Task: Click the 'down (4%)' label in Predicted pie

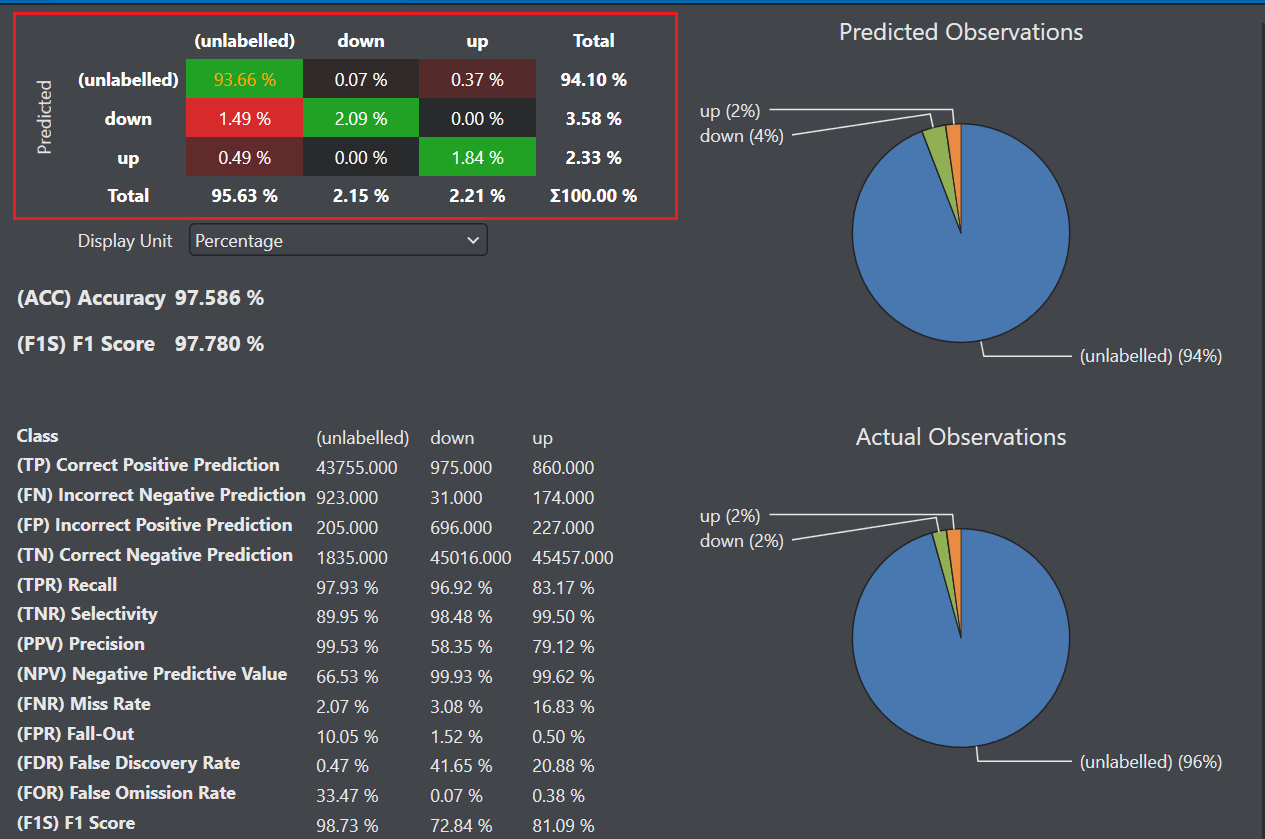Action: click(x=742, y=136)
